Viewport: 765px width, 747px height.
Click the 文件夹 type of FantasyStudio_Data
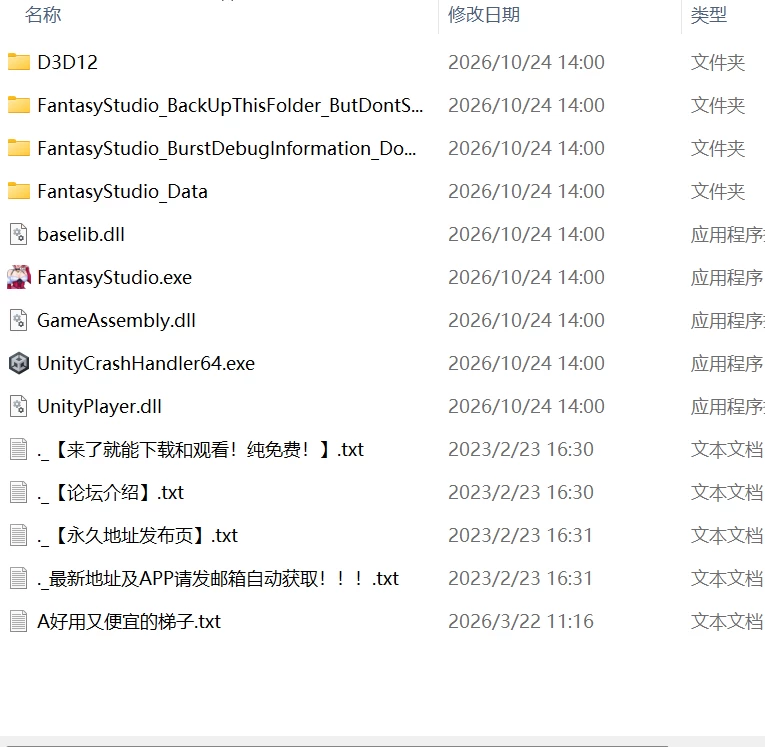click(718, 191)
